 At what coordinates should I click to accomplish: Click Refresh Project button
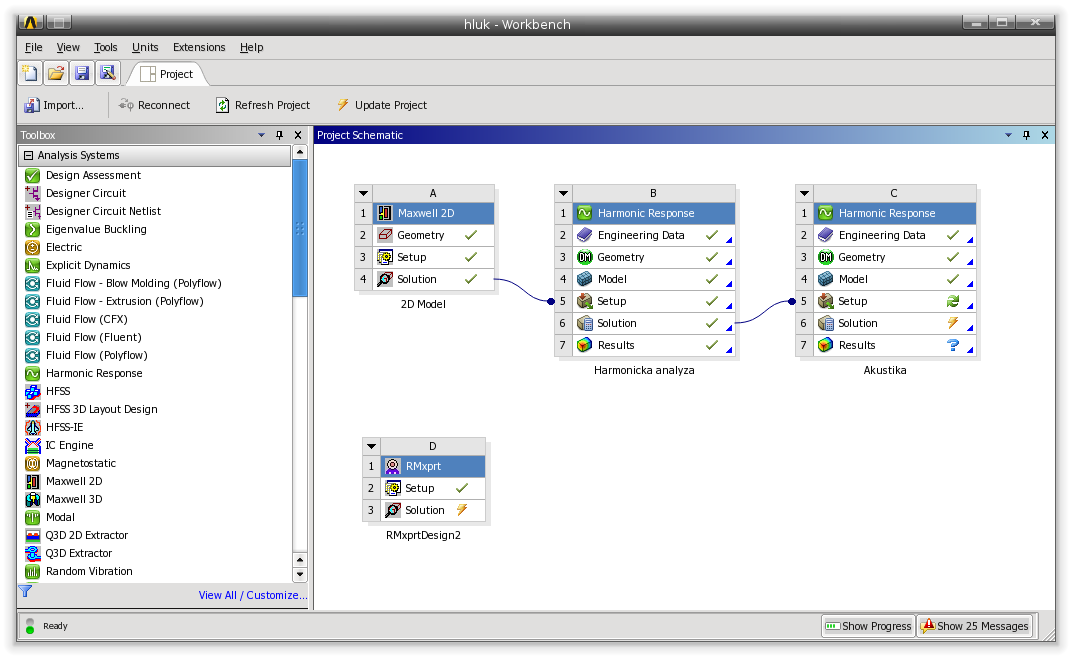tap(263, 105)
